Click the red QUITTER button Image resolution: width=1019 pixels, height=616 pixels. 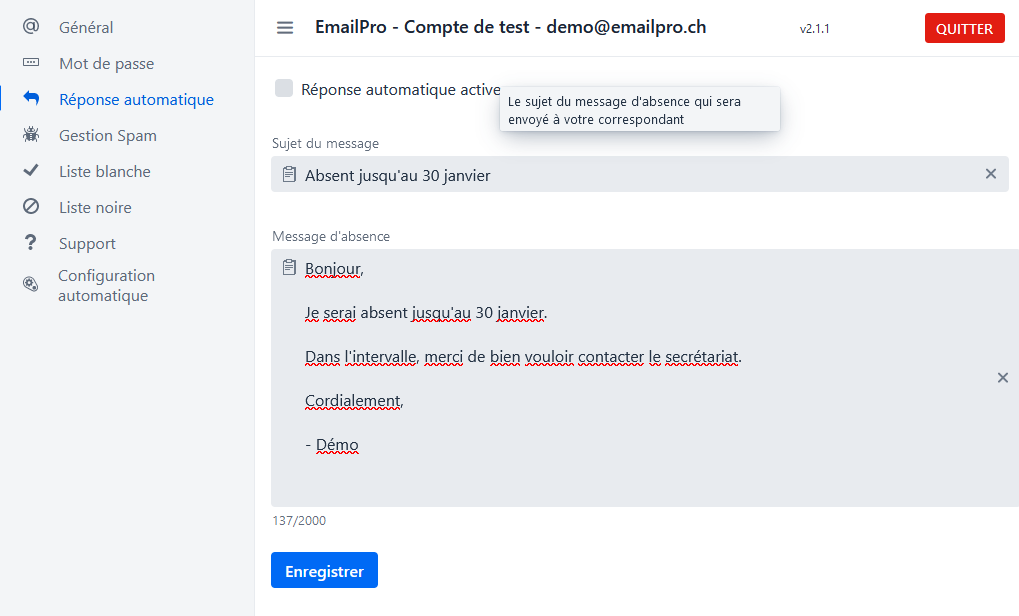pyautogui.click(x=963, y=27)
